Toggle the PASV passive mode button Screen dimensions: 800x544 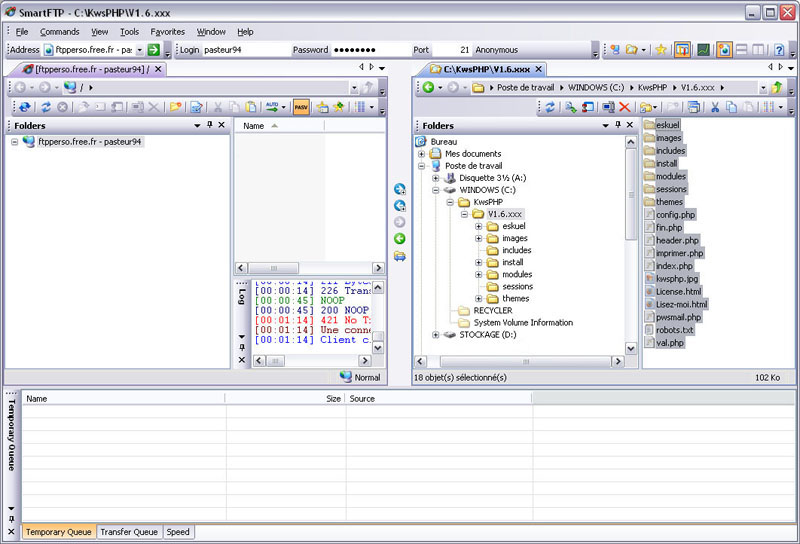click(301, 107)
